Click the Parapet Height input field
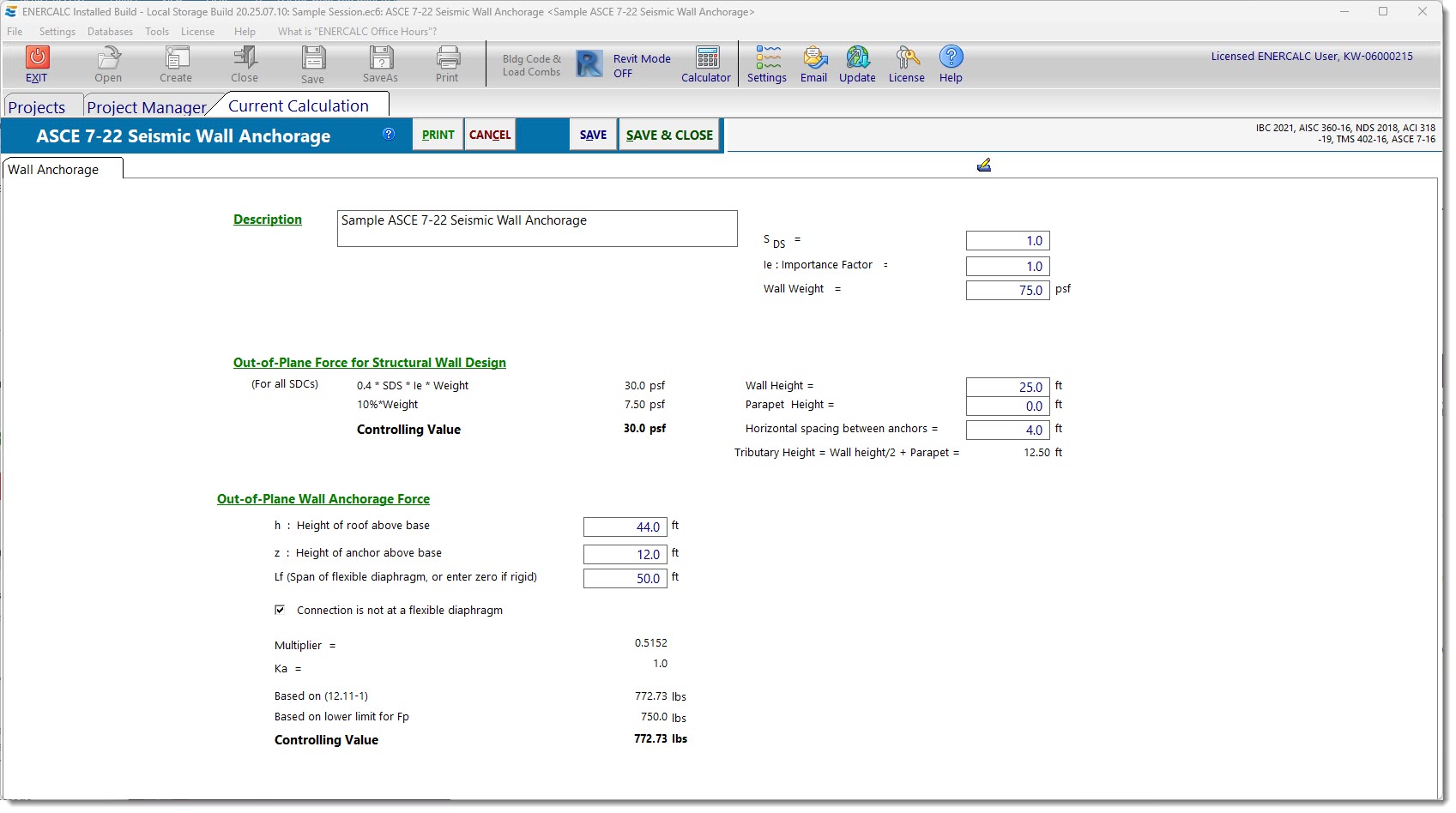 (1007, 406)
